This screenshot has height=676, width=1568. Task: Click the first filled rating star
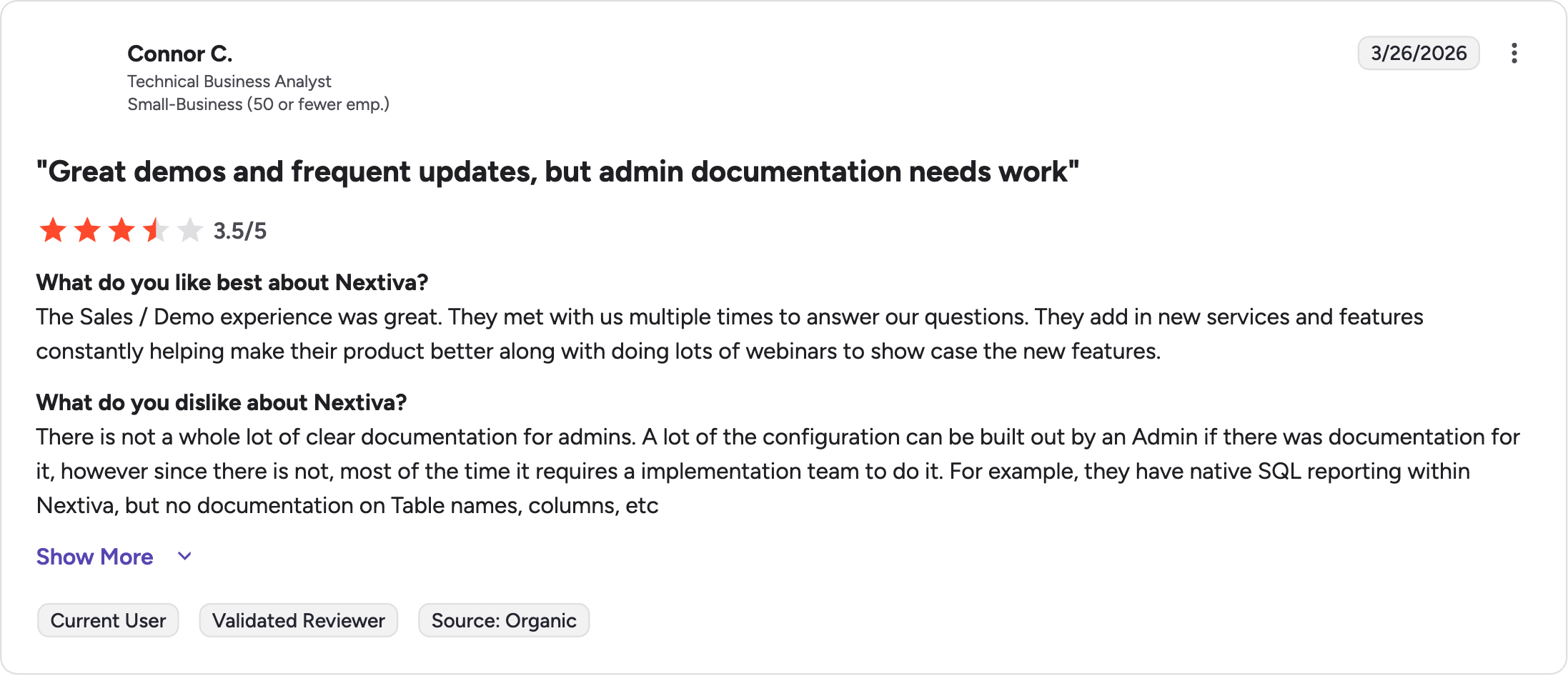pyautogui.click(x=53, y=230)
